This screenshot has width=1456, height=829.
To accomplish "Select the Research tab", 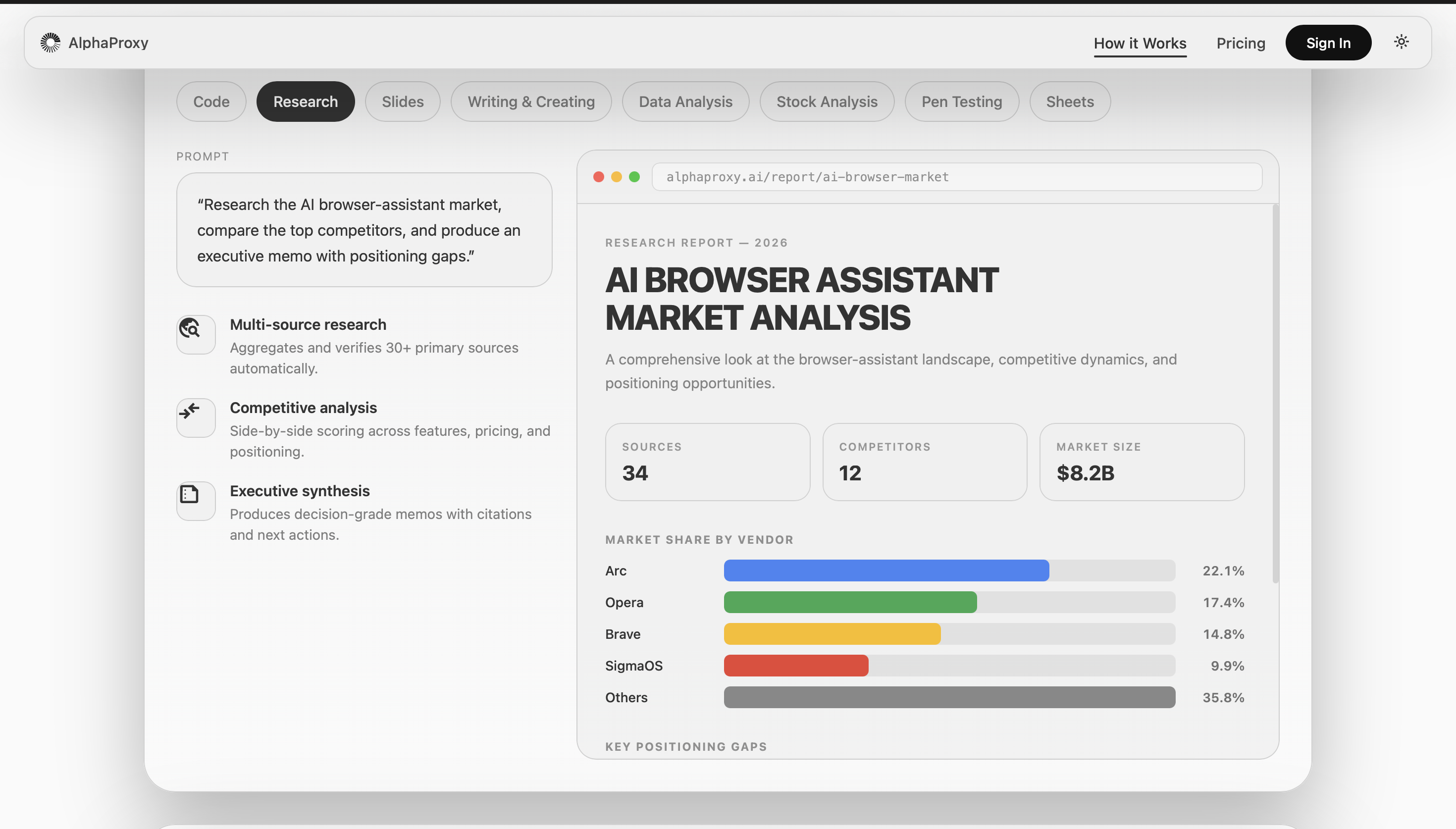I will [x=306, y=102].
